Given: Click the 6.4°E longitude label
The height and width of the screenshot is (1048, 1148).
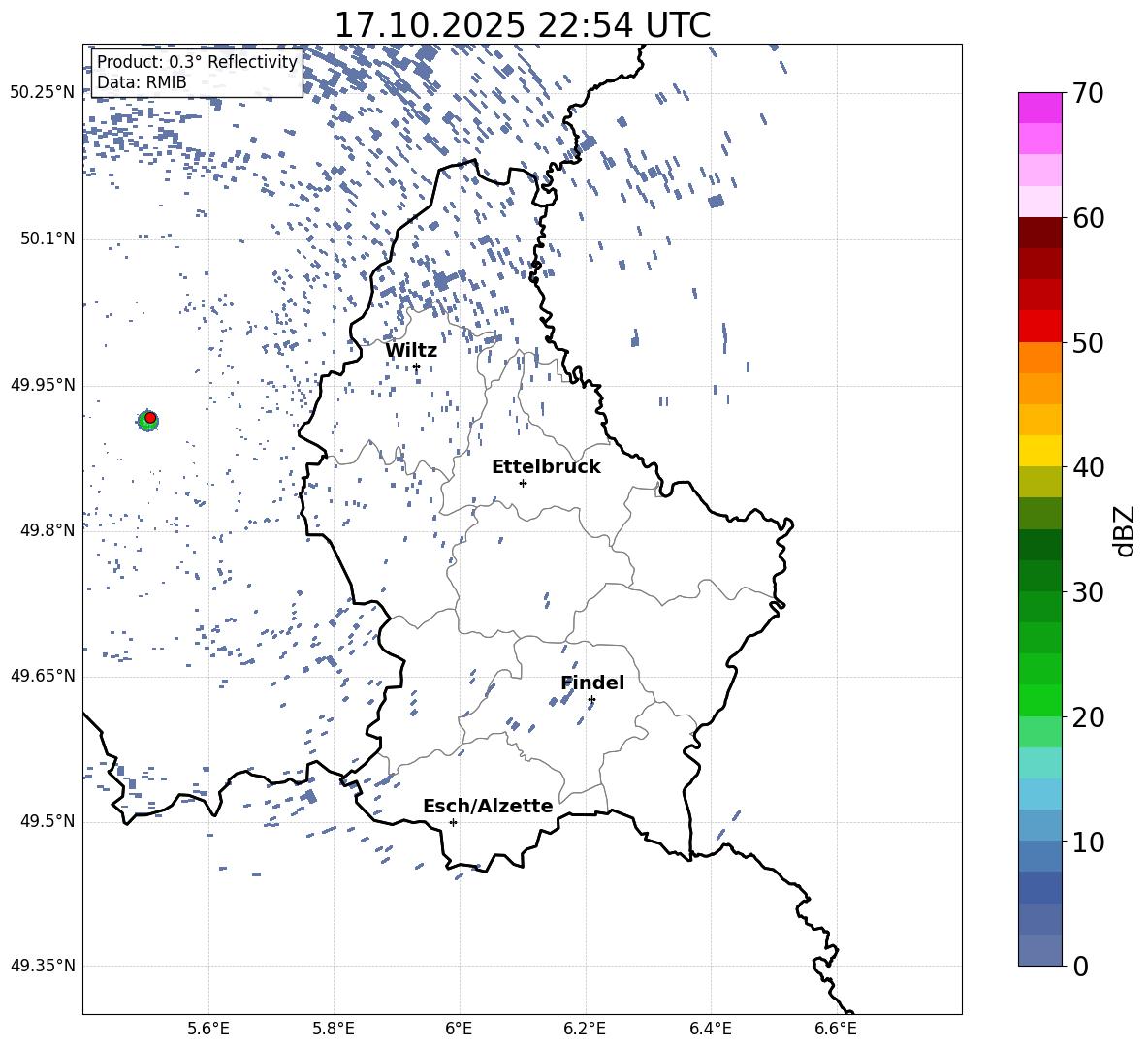Looking at the screenshot, I should (711, 1029).
